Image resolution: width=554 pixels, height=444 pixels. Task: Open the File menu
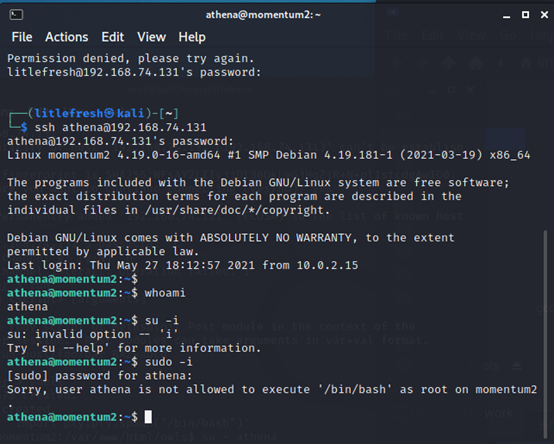pos(22,37)
